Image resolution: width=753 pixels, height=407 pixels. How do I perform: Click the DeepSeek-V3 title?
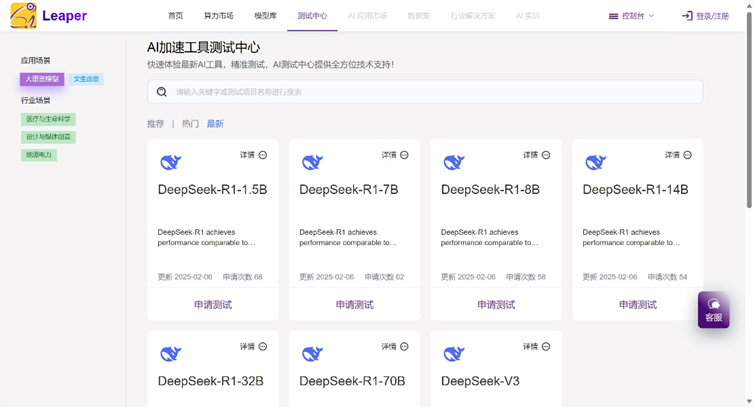480,381
